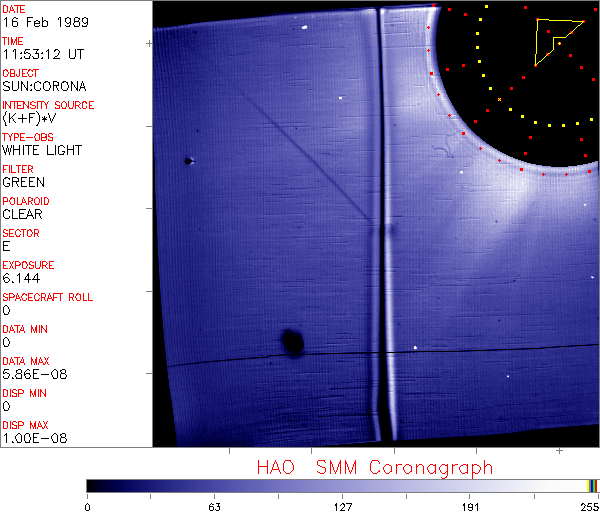Image resolution: width=600 pixels, height=512 pixels.
Task: Select the SUN:CORONA object text
Action: (44, 86)
